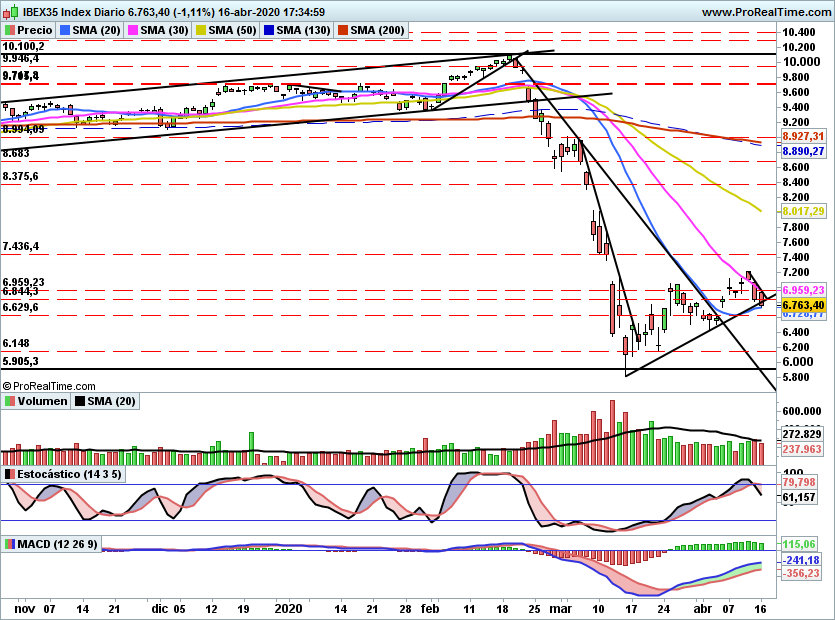Click the 6.844,3 level label
This screenshot has width=835, height=620.
tap(21, 292)
